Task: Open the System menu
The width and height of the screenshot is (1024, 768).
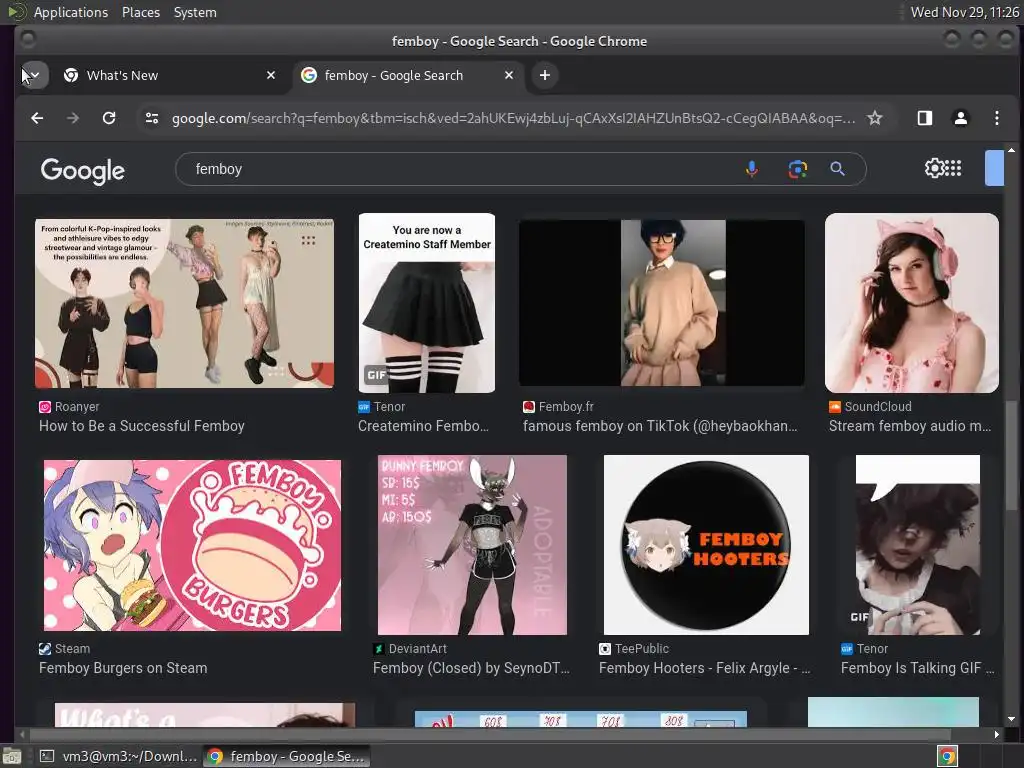Action: point(195,12)
